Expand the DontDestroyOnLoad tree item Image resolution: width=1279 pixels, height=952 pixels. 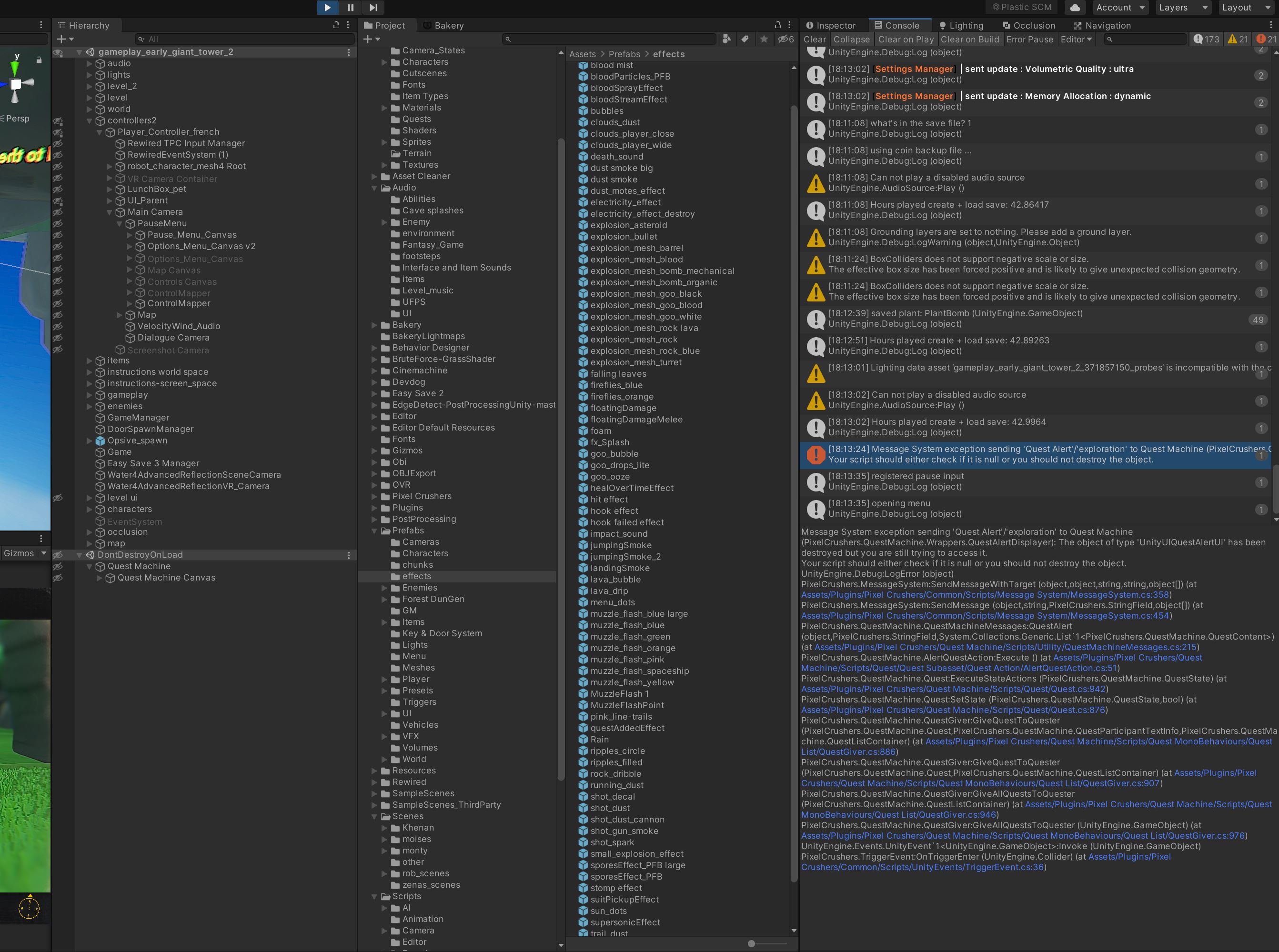pyautogui.click(x=77, y=554)
